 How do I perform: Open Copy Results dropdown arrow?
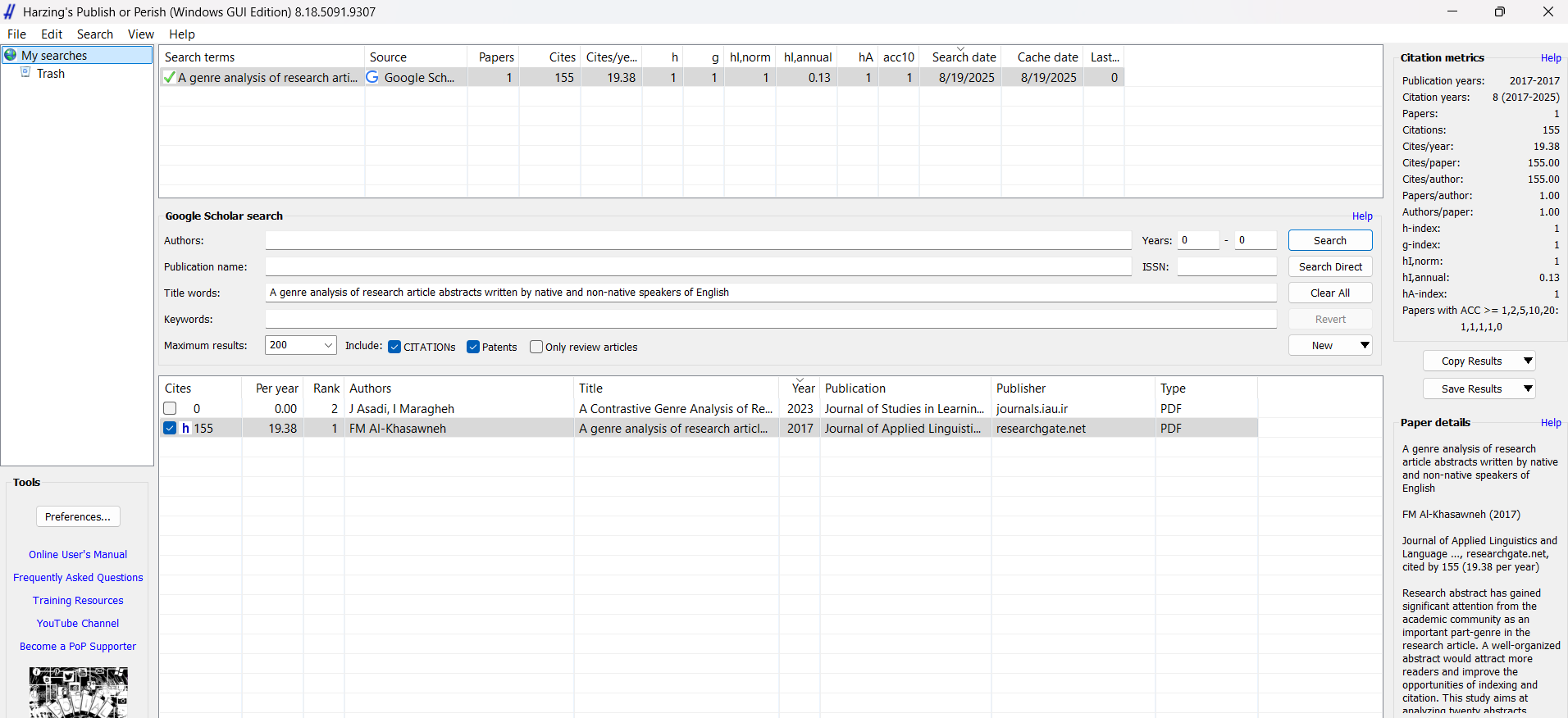[x=1528, y=361]
